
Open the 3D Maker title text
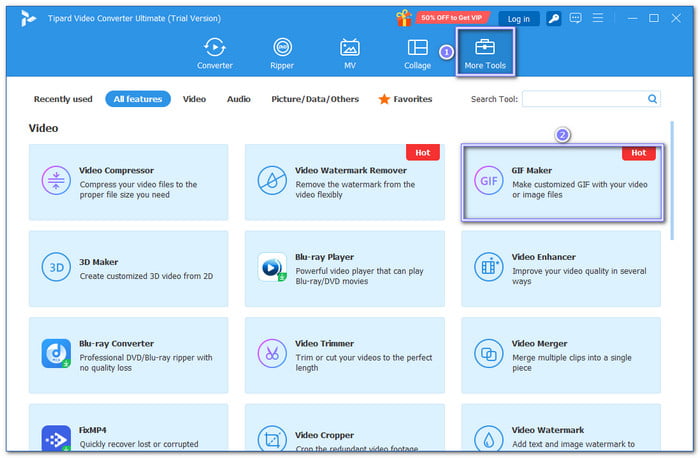click(99, 262)
